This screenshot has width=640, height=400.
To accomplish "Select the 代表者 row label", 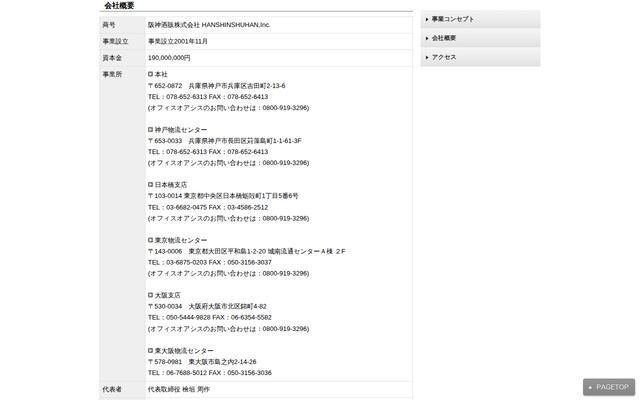I will [x=112, y=389].
